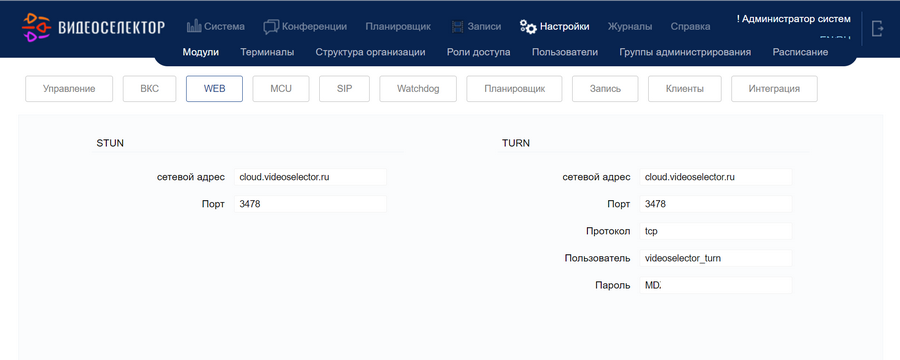Open Группы администрирования section
Viewport: 900px width, 360px height.
(685, 52)
